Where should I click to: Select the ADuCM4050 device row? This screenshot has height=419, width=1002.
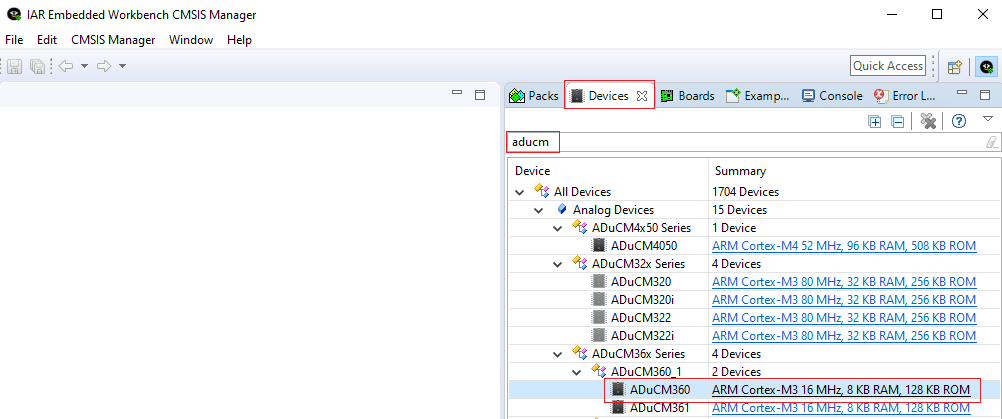tap(644, 245)
